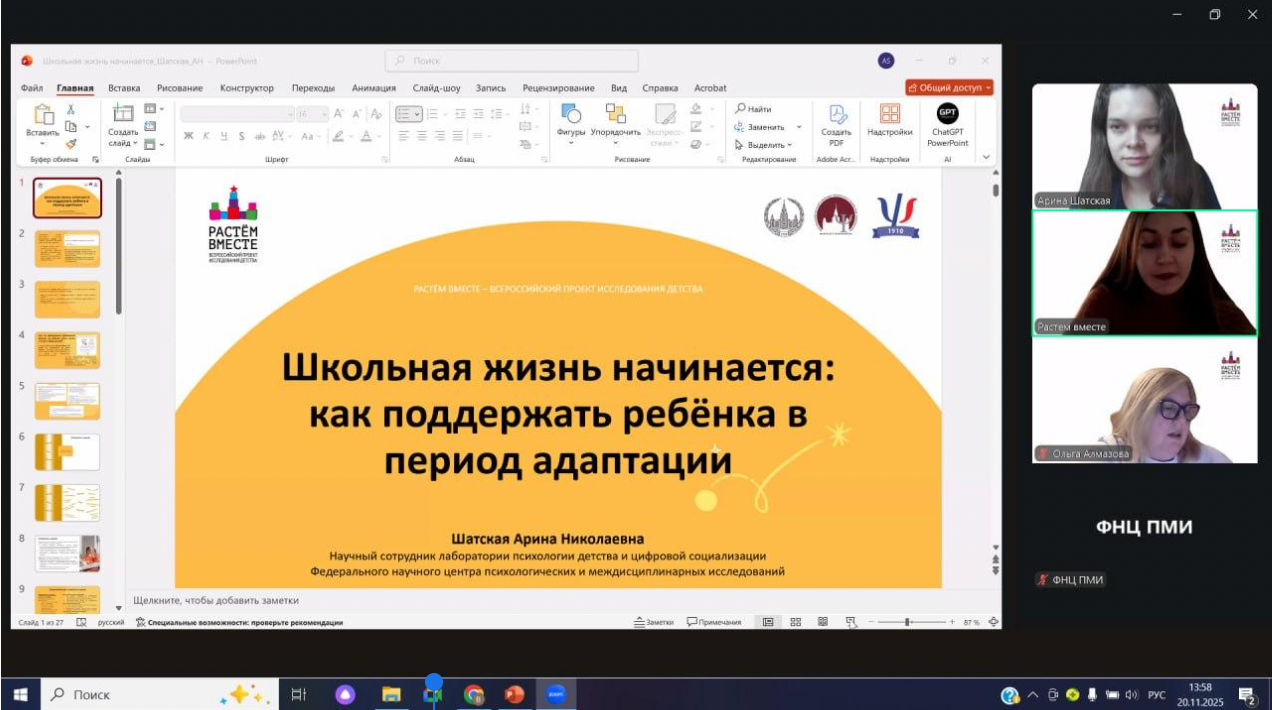Screen dimensions: 1272x710
Task: Click the accessibility check status bar message
Action: point(240,622)
